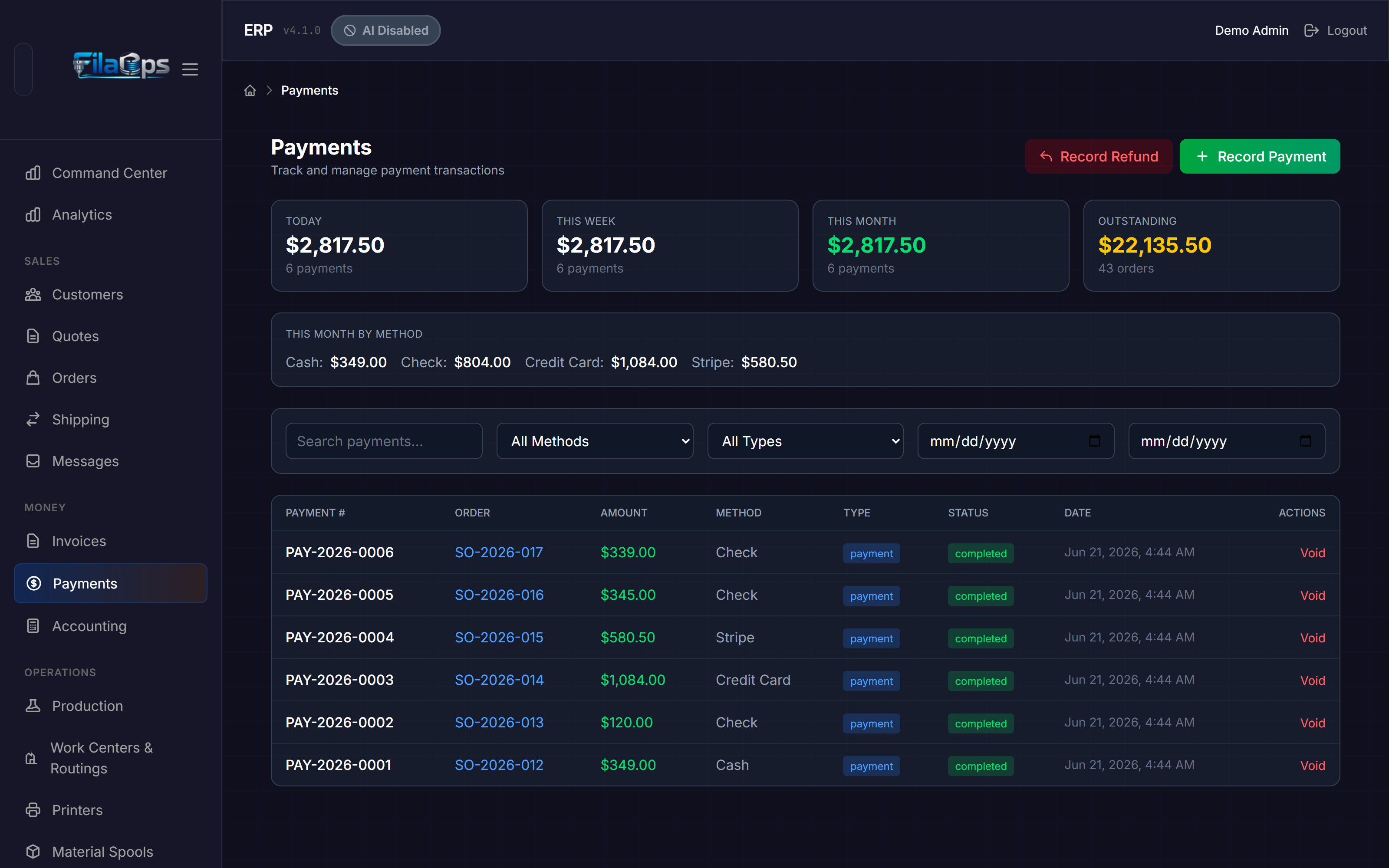Screen dimensions: 1389x868
Task: Click the calendar icon in the first date field
Action: pos(1095,441)
